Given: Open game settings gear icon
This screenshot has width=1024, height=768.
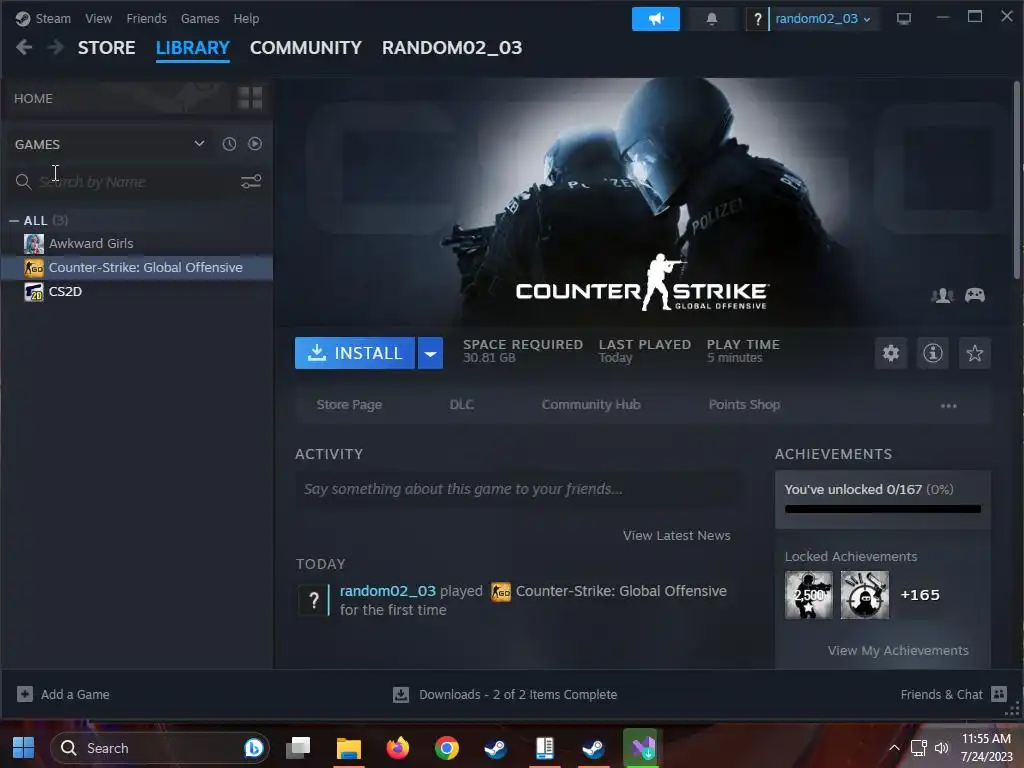Looking at the screenshot, I should 891,353.
